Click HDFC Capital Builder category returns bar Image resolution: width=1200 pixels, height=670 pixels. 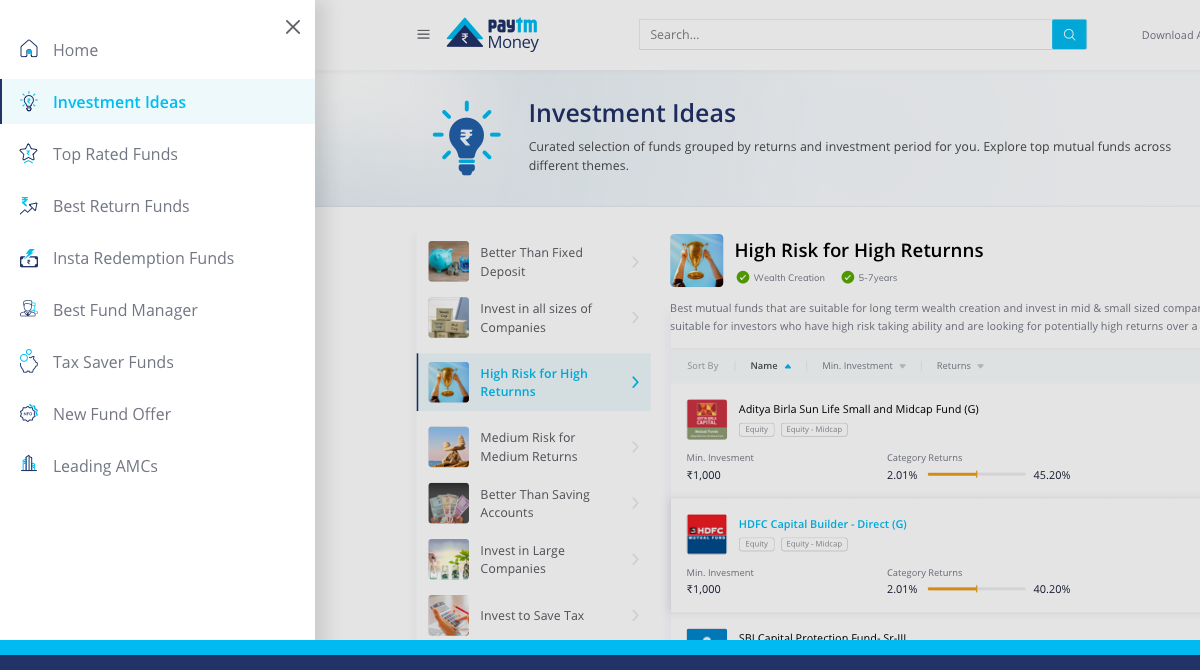click(x=976, y=589)
